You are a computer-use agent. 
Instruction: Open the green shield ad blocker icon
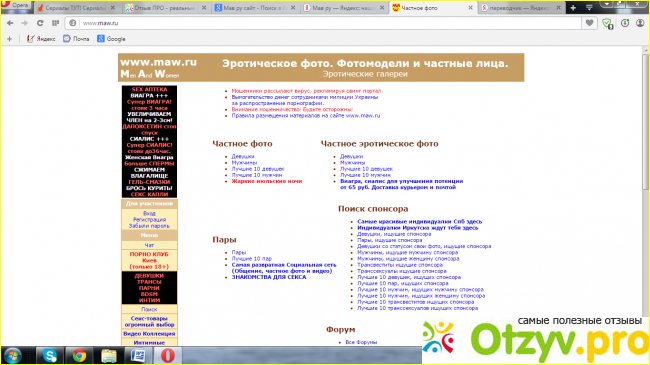click(x=608, y=24)
